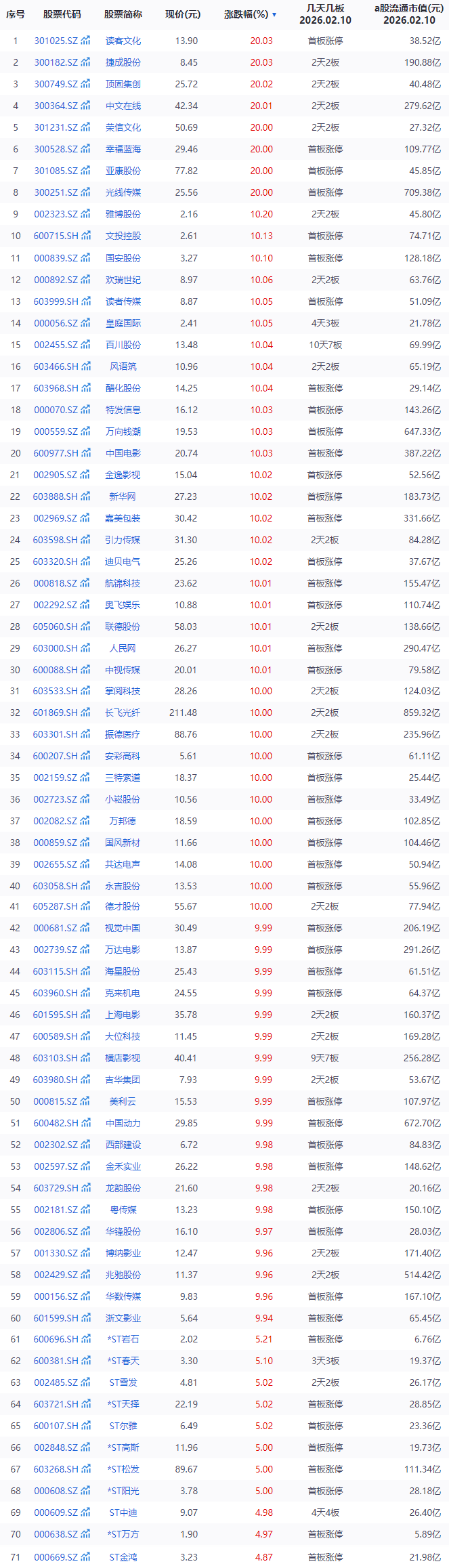Screen dimensions: 449x1568
Task: Click the 股票代码 column header
Action: pyautogui.click(x=62, y=14)
